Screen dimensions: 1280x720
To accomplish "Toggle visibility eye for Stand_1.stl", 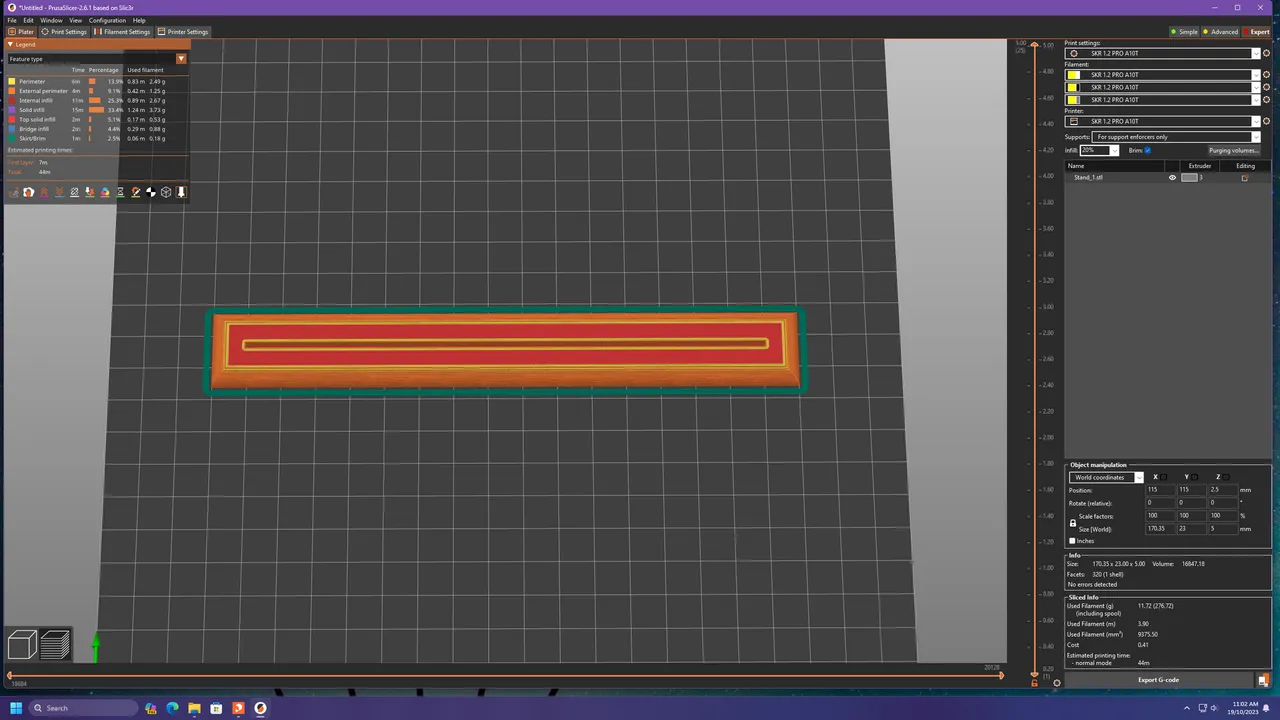I will pyautogui.click(x=1172, y=178).
